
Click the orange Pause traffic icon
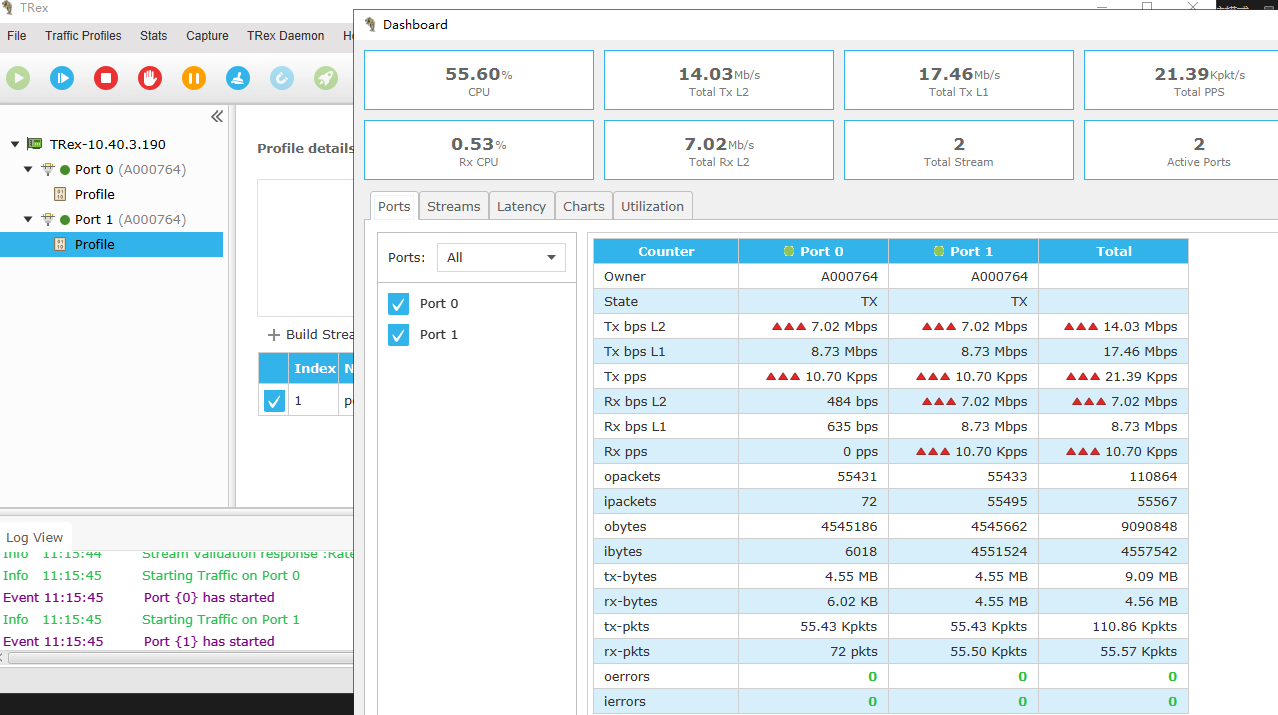point(193,77)
